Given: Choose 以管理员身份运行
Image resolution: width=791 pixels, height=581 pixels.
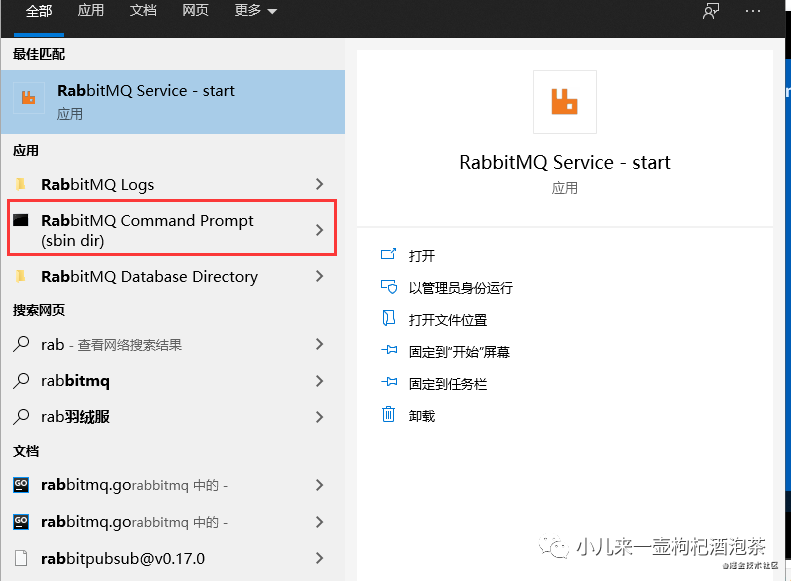Looking at the screenshot, I should (461, 288).
